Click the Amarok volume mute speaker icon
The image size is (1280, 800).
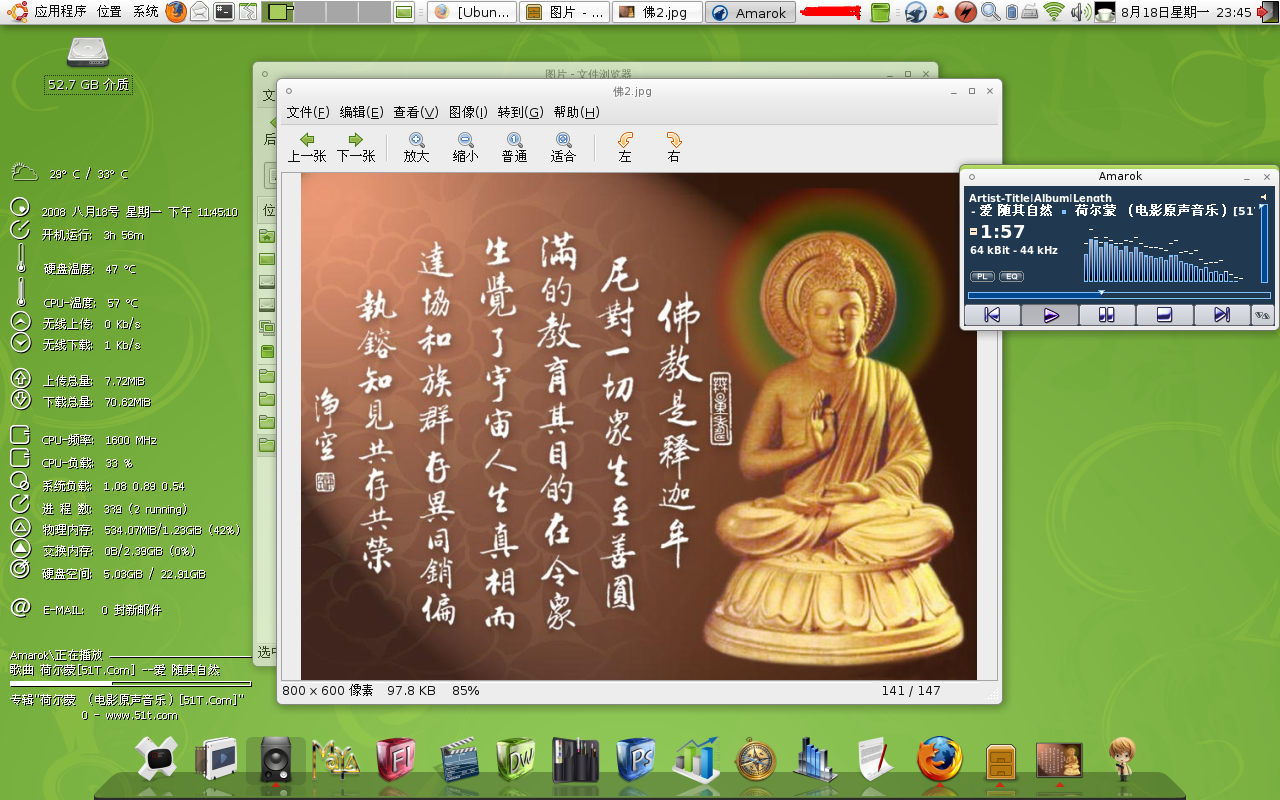tap(1263, 197)
